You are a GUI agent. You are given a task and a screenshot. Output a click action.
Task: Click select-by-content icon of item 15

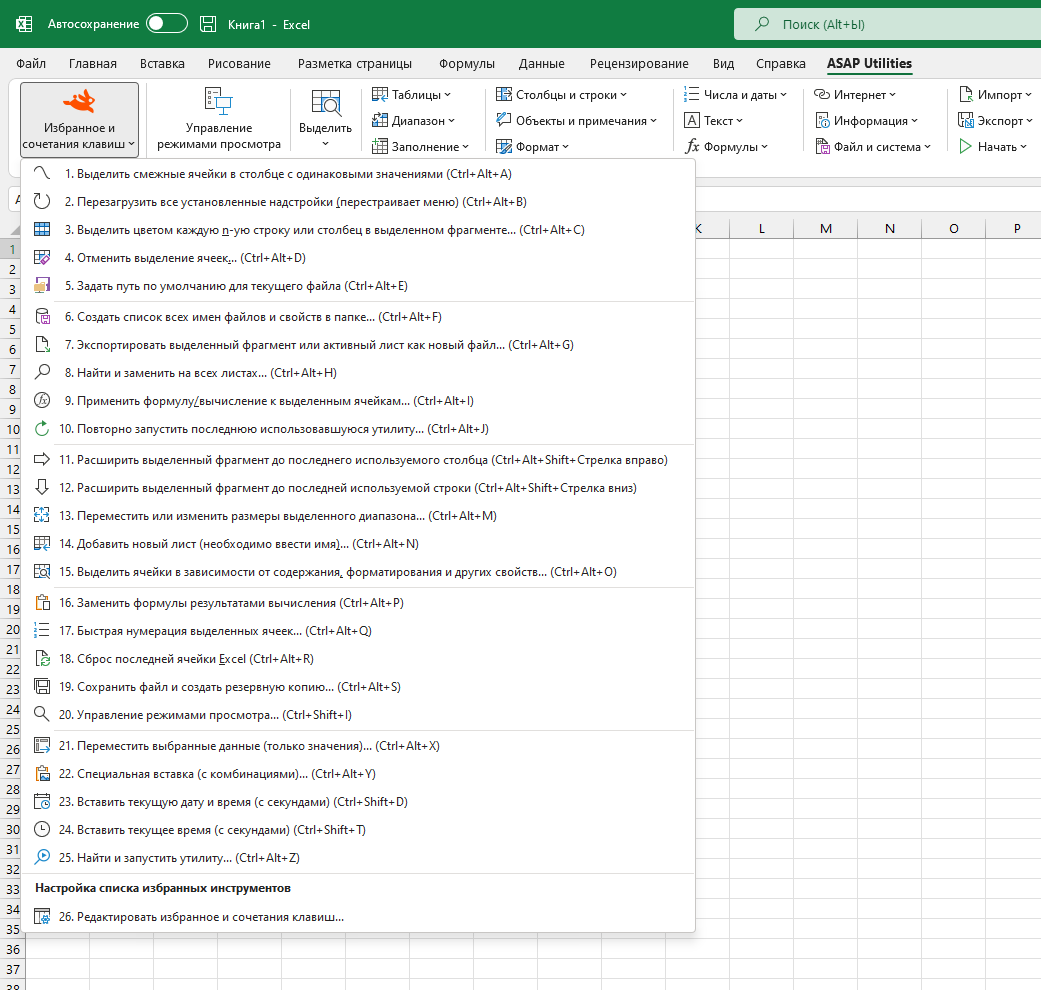point(42,571)
